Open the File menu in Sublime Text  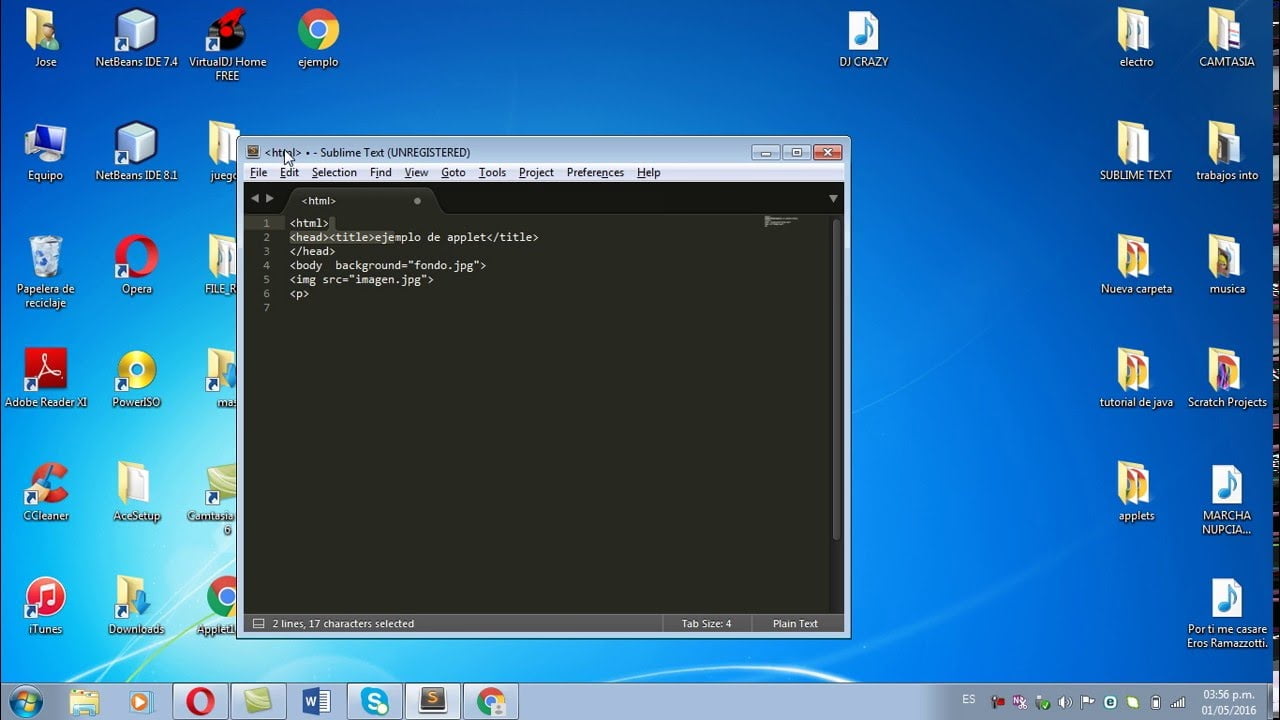click(x=258, y=172)
